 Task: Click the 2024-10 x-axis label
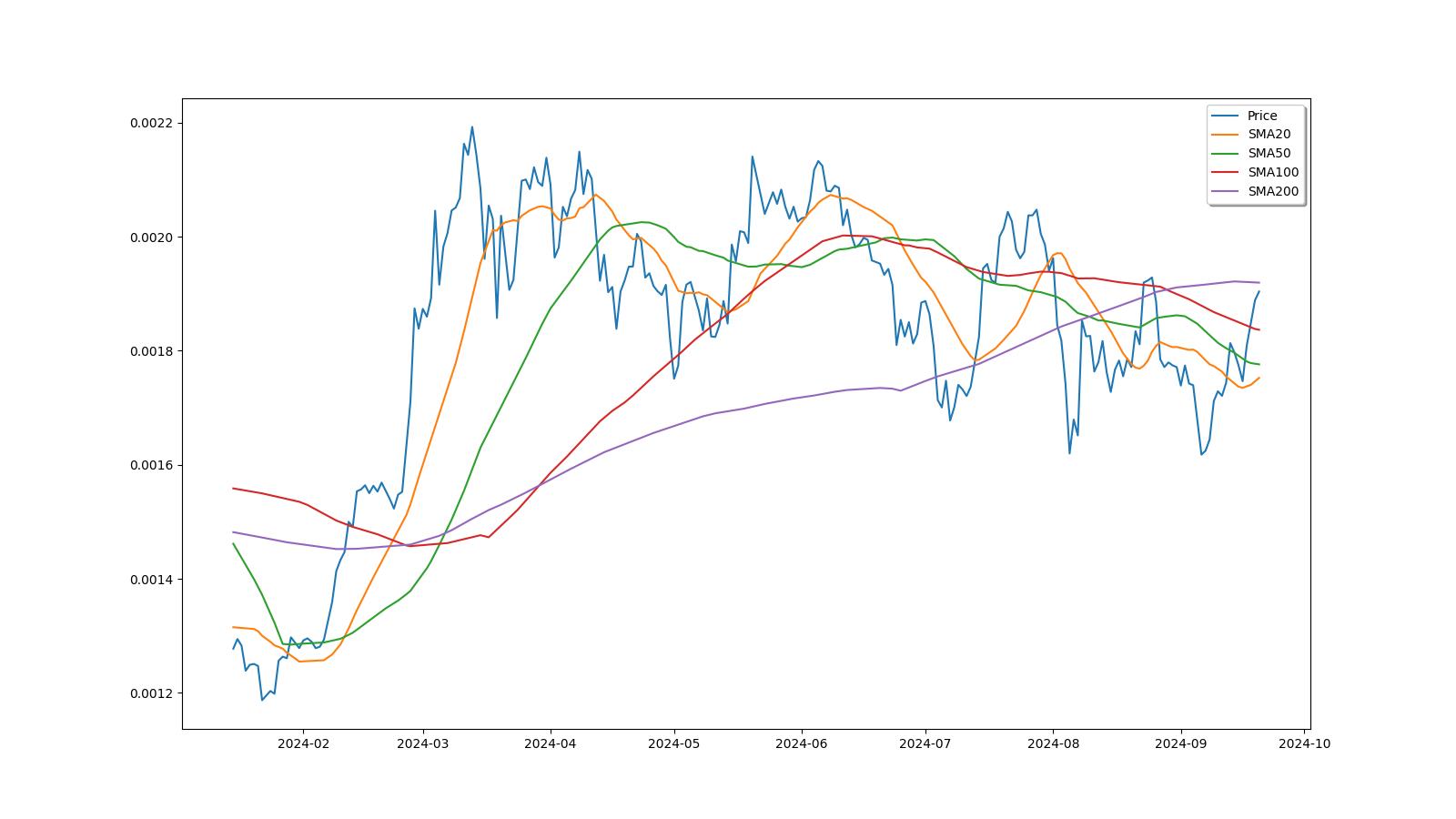1305,743
